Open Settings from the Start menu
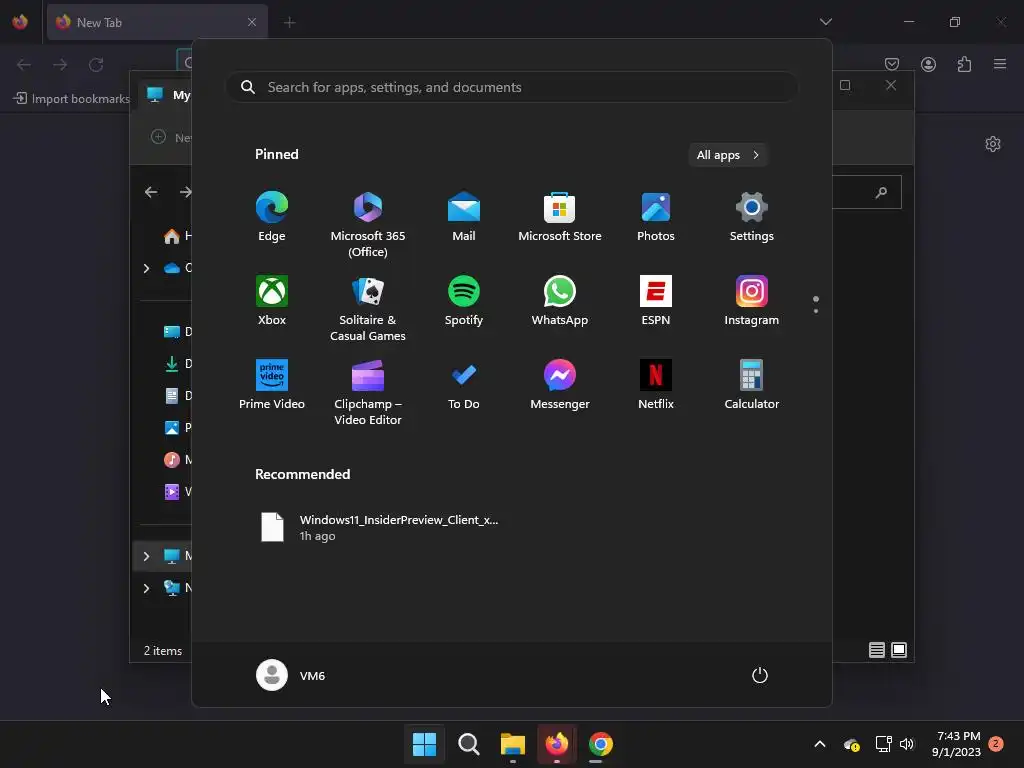Image resolution: width=1024 pixels, height=768 pixels. (752, 217)
